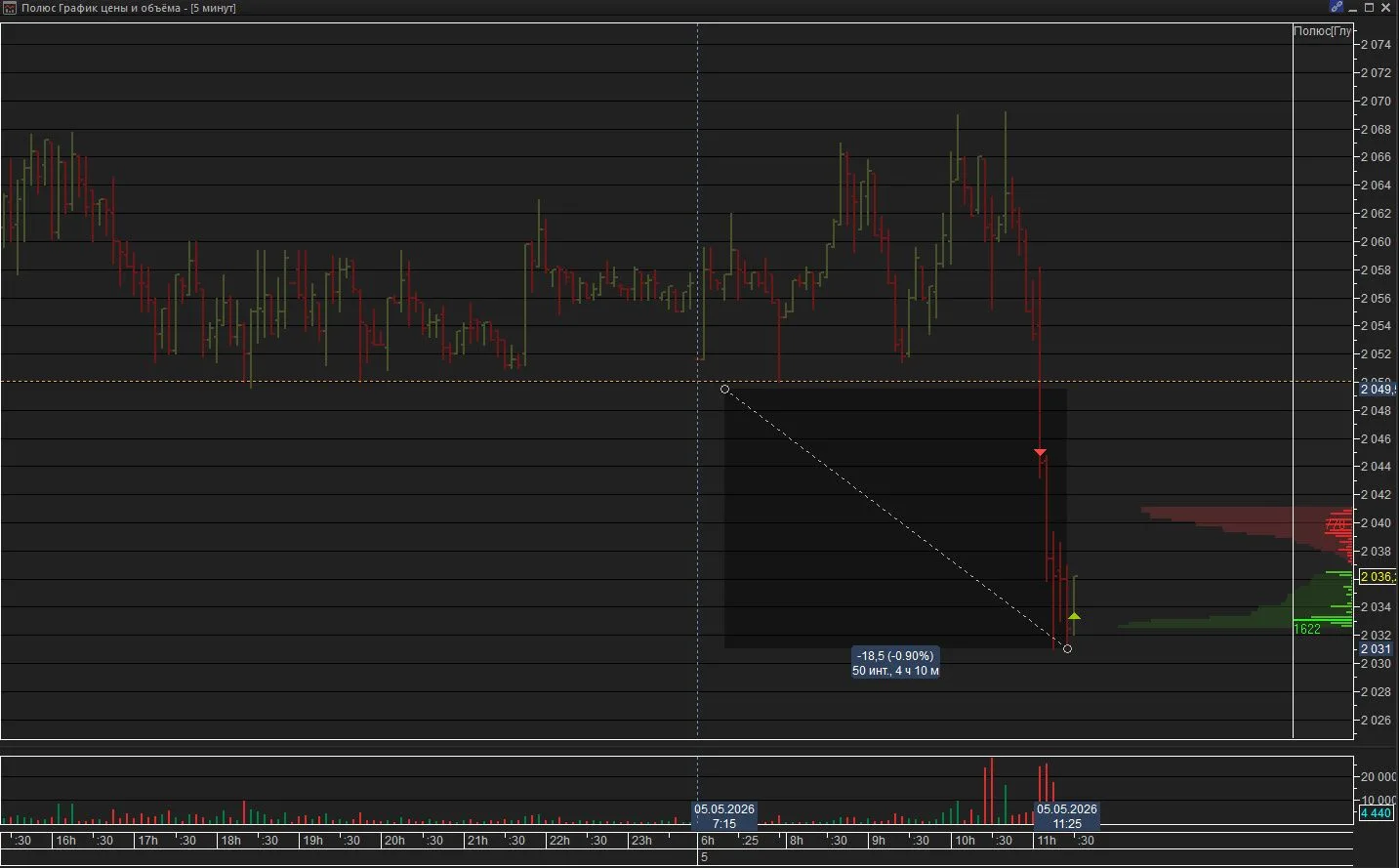The image size is (1399, 868).
Task: Click the 4 440 volume value tag
Action: pos(1376,813)
